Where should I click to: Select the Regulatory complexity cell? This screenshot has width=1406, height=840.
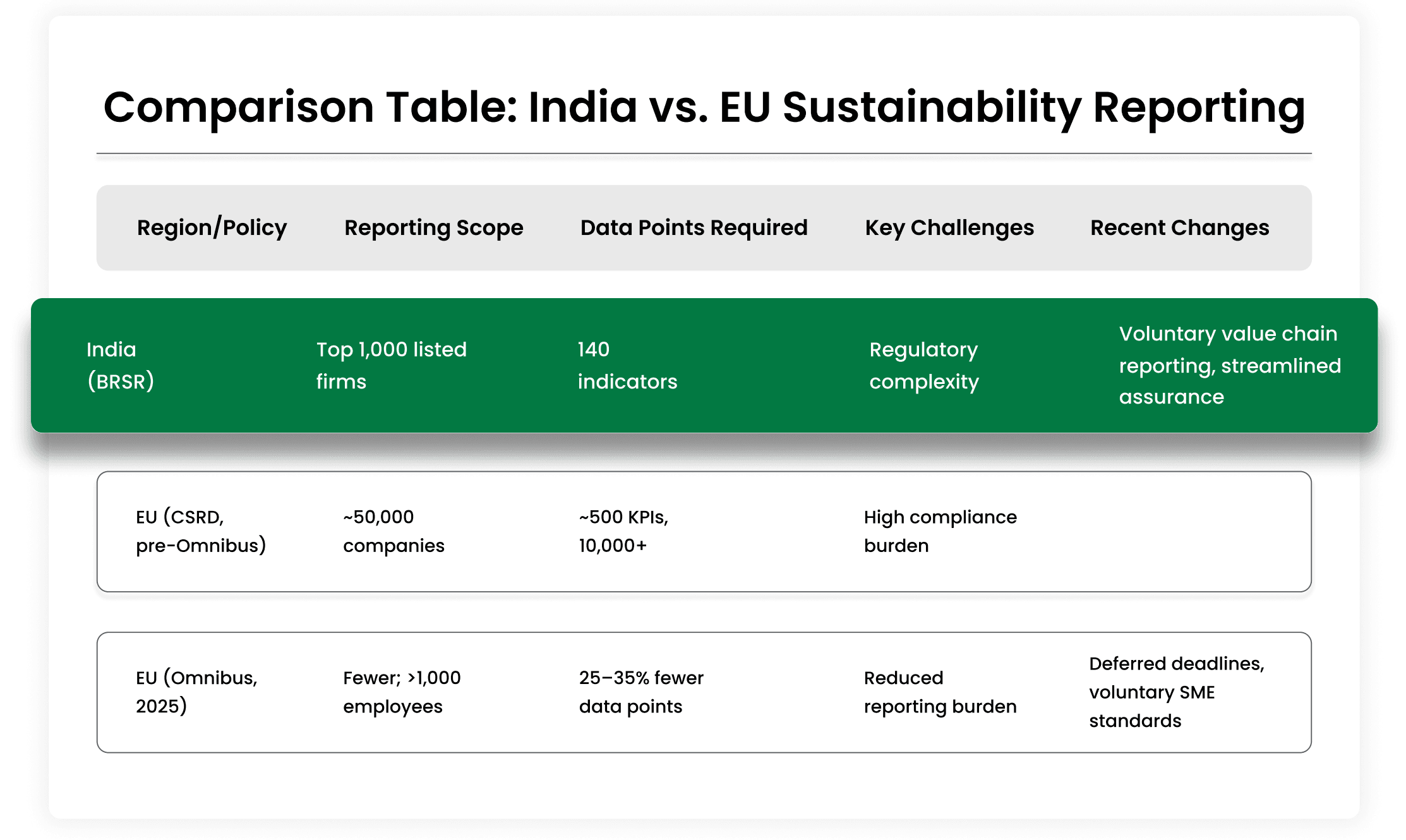tap(923, 365)
